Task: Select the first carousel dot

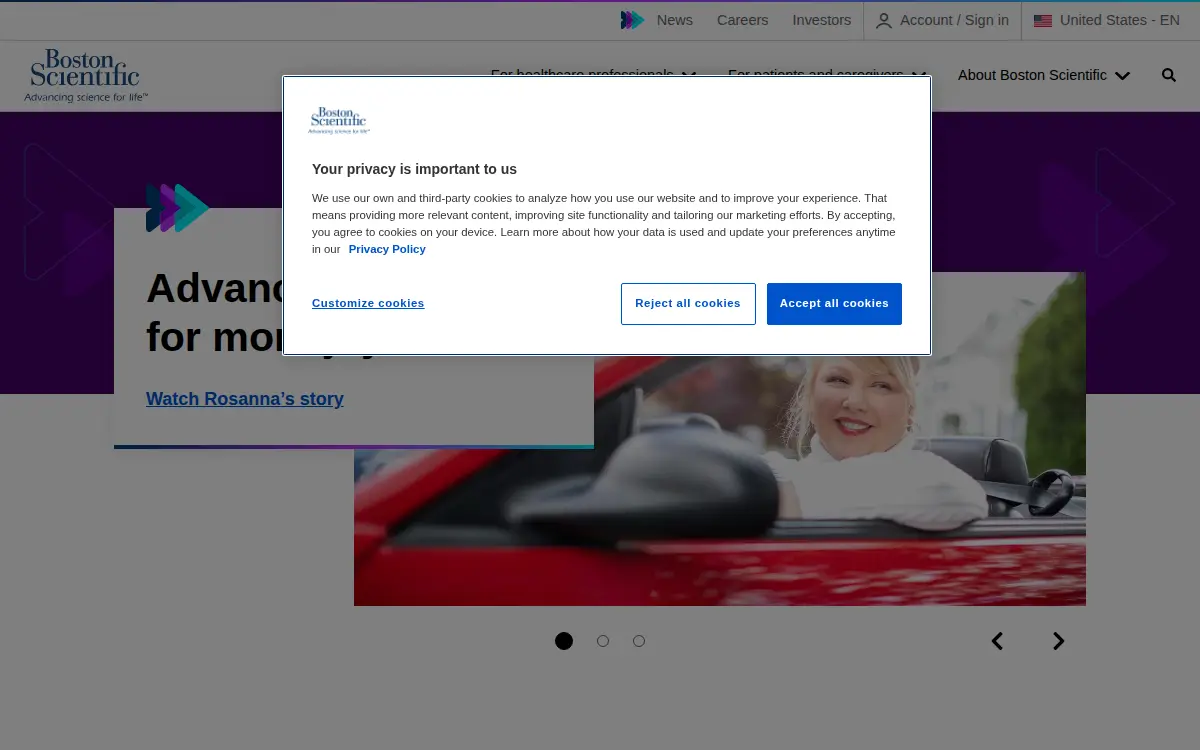Action: tap(564, 641)
